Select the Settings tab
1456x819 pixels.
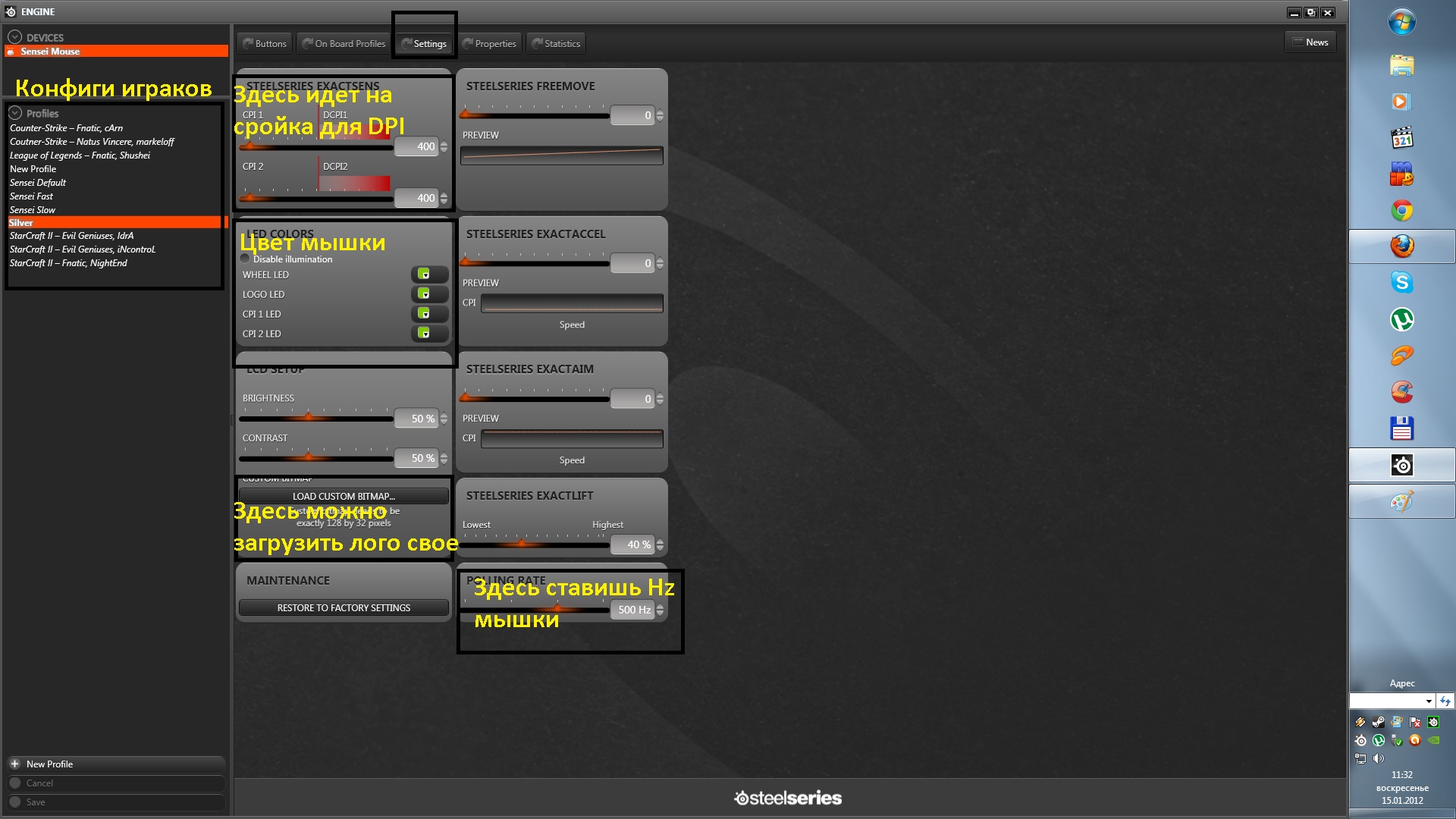(x=424, y=43)
